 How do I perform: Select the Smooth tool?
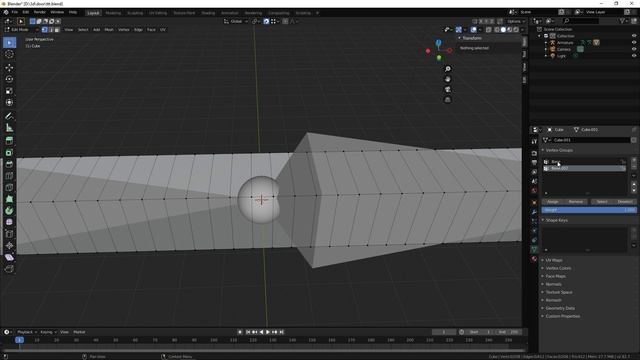(x=9, y=222)
